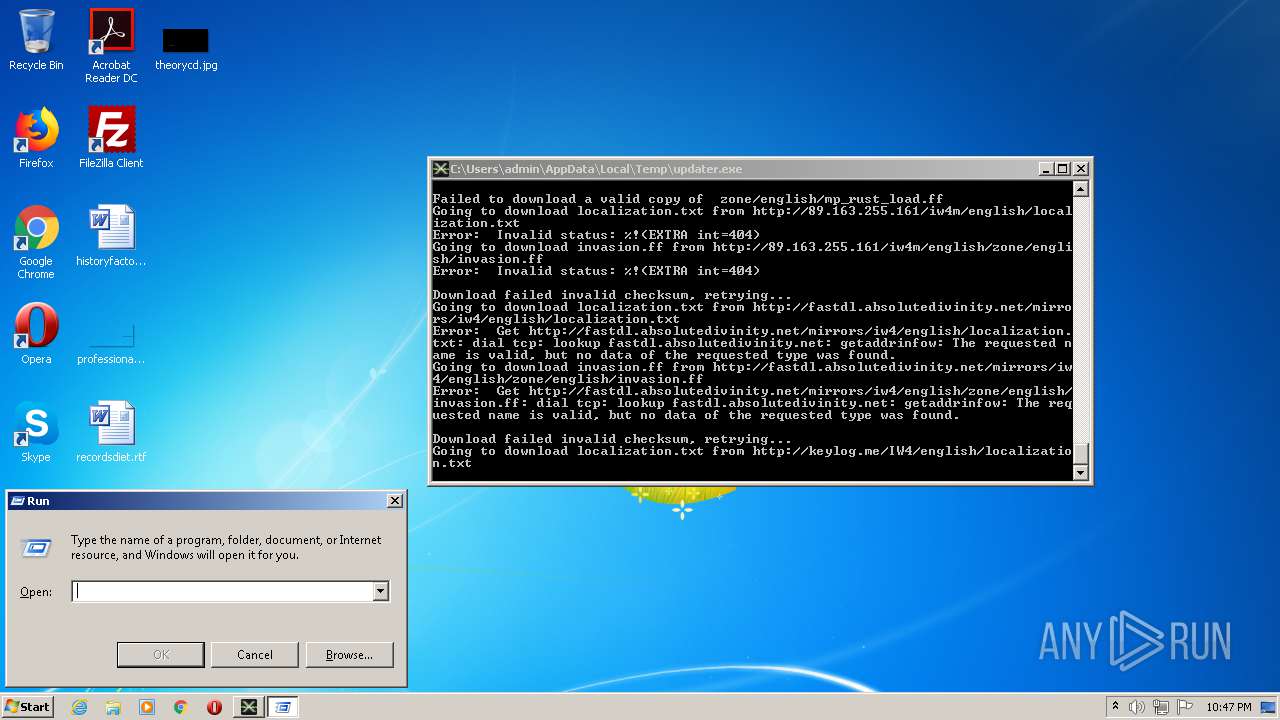The image size is (1280, 720).
Task: Launch Google Chrome desktop shortcut
Action: coord(36,242)
